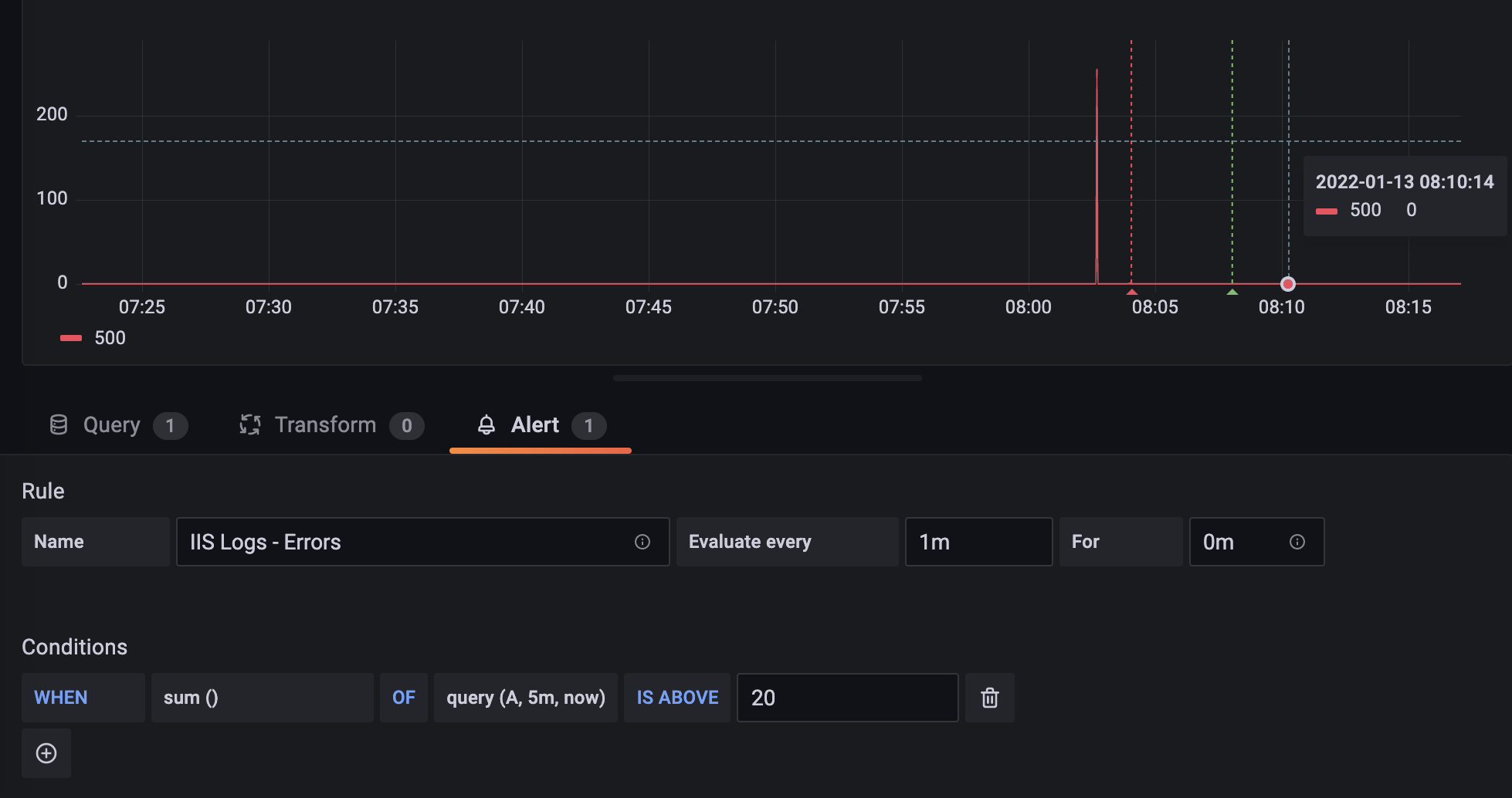Edit the threshold value 20 field
The image size is (1512, 798).
[x=847, y=697]
